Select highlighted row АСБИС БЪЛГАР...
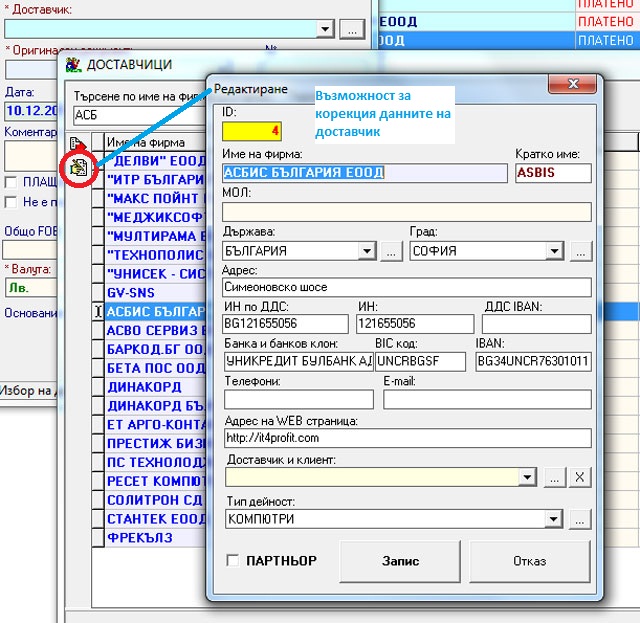This screenshot has height=623, width=640. click(156, 312)
